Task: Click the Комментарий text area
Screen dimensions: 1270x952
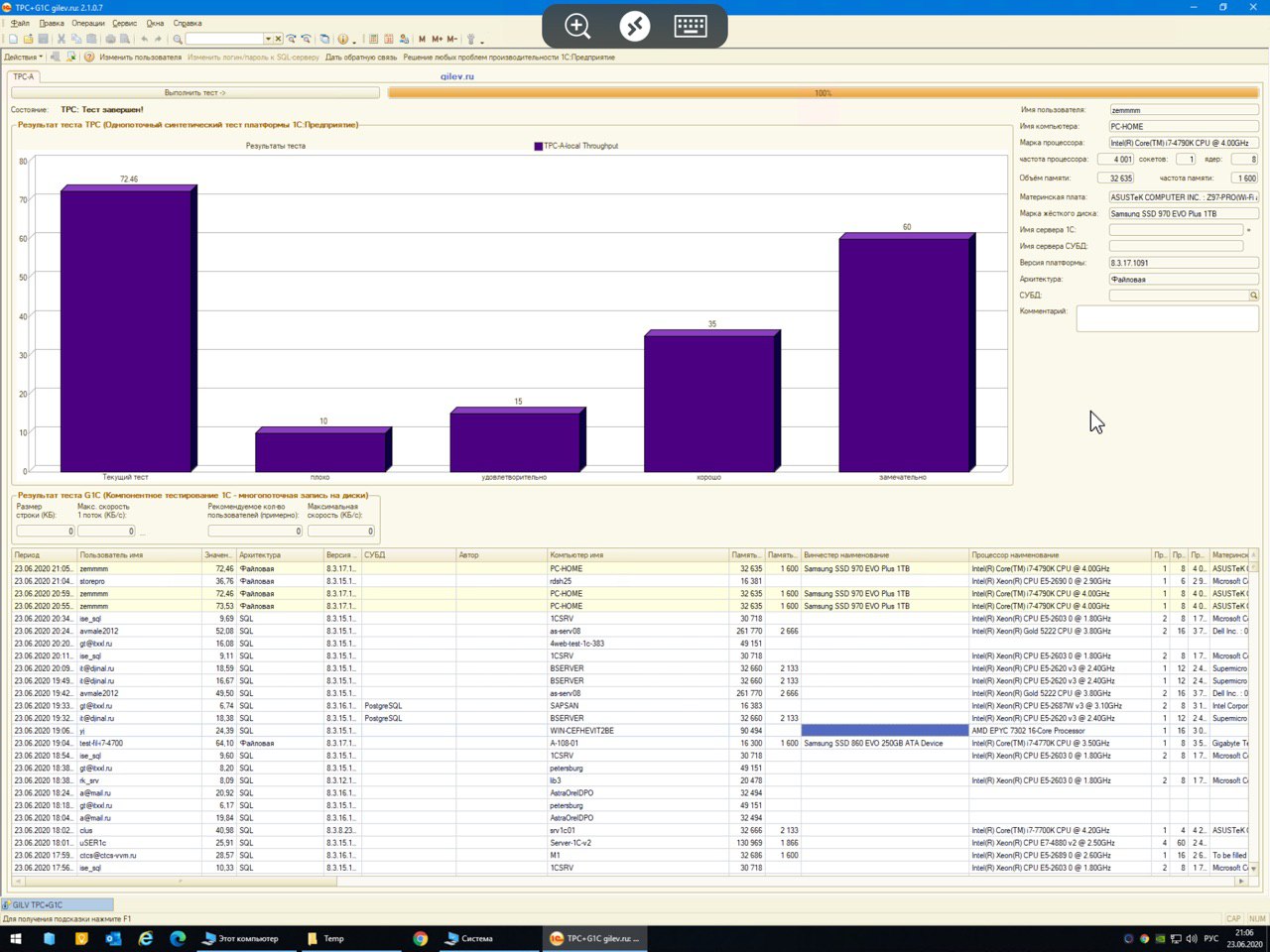Action: pos(1167,318)
